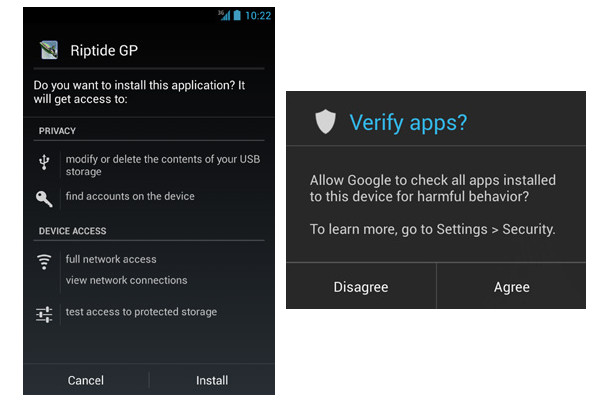Click the sliders icon for protected storage

click(x=44, y=314)
